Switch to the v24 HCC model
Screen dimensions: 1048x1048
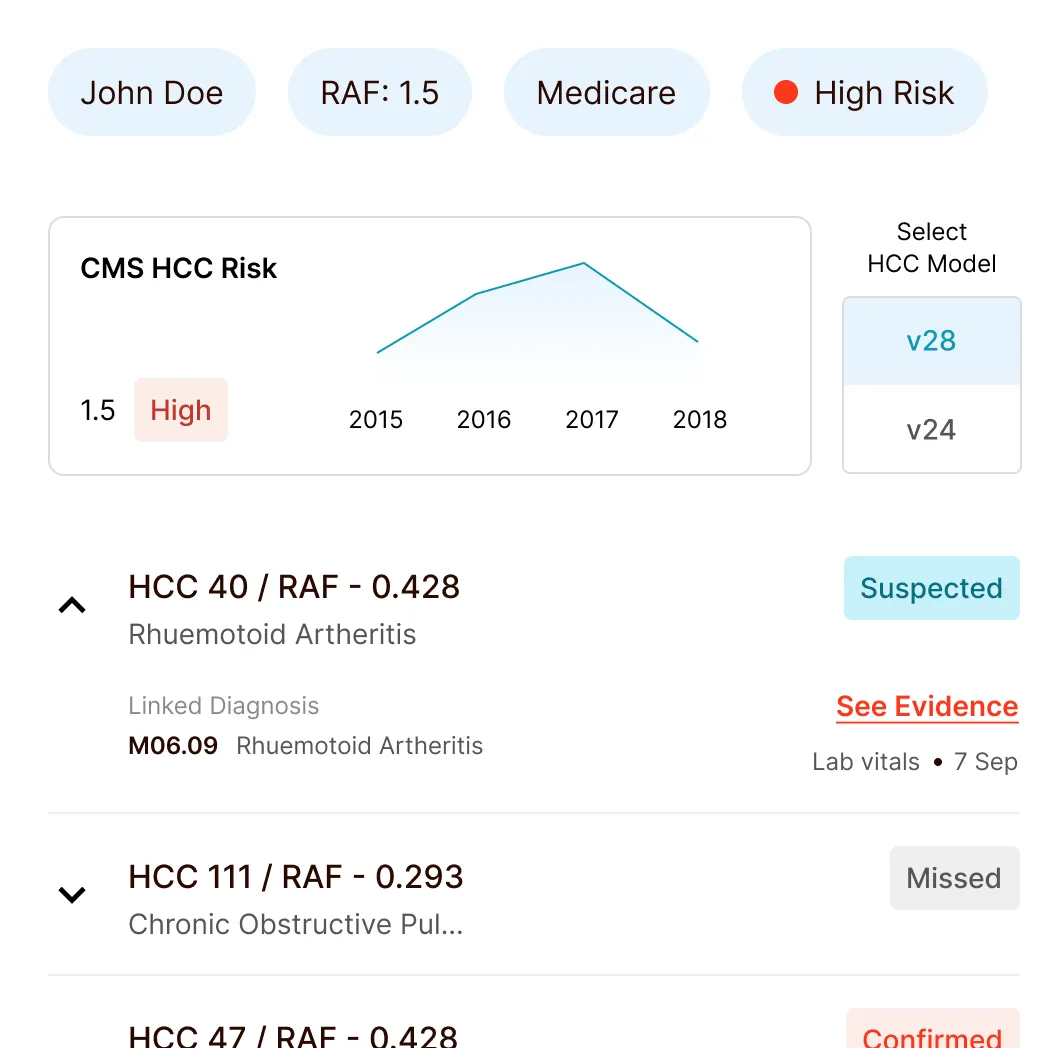click(x=931, y=430)
